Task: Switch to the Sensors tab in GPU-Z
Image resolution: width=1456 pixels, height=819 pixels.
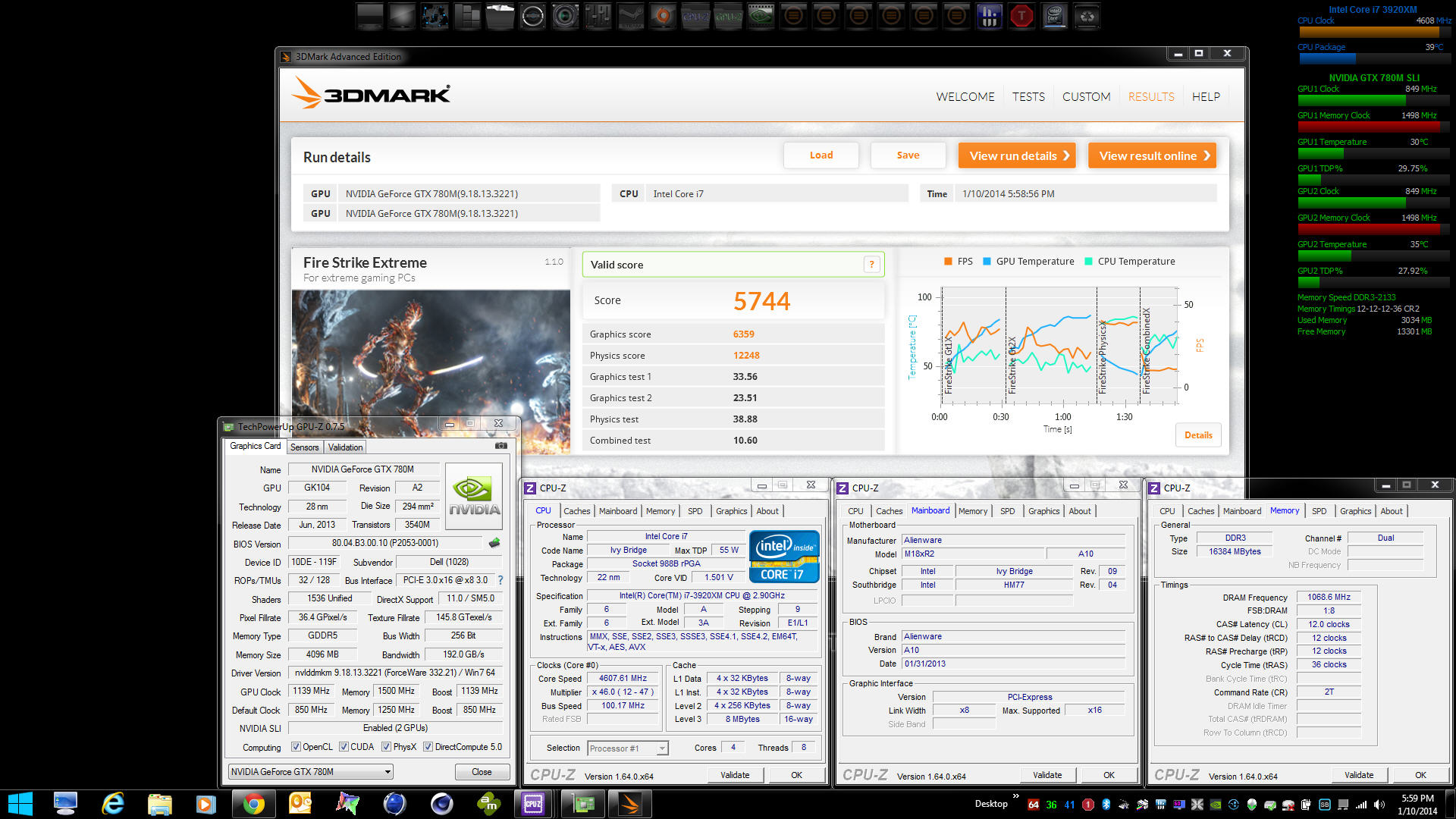Action: click(304, 447)
